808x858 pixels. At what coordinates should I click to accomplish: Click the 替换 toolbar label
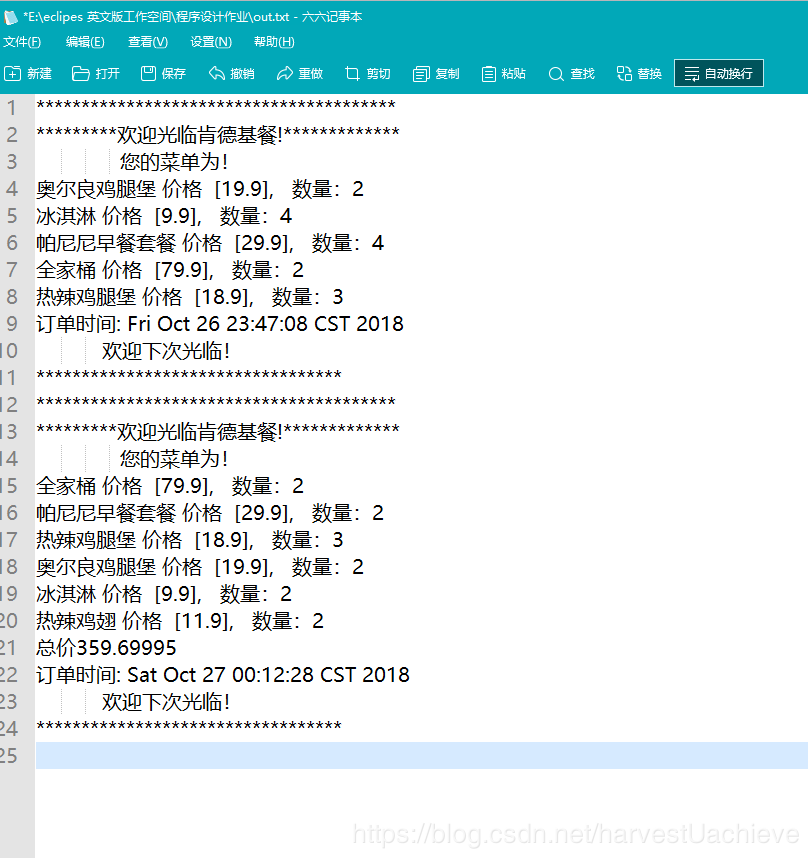tap(650, 73)
